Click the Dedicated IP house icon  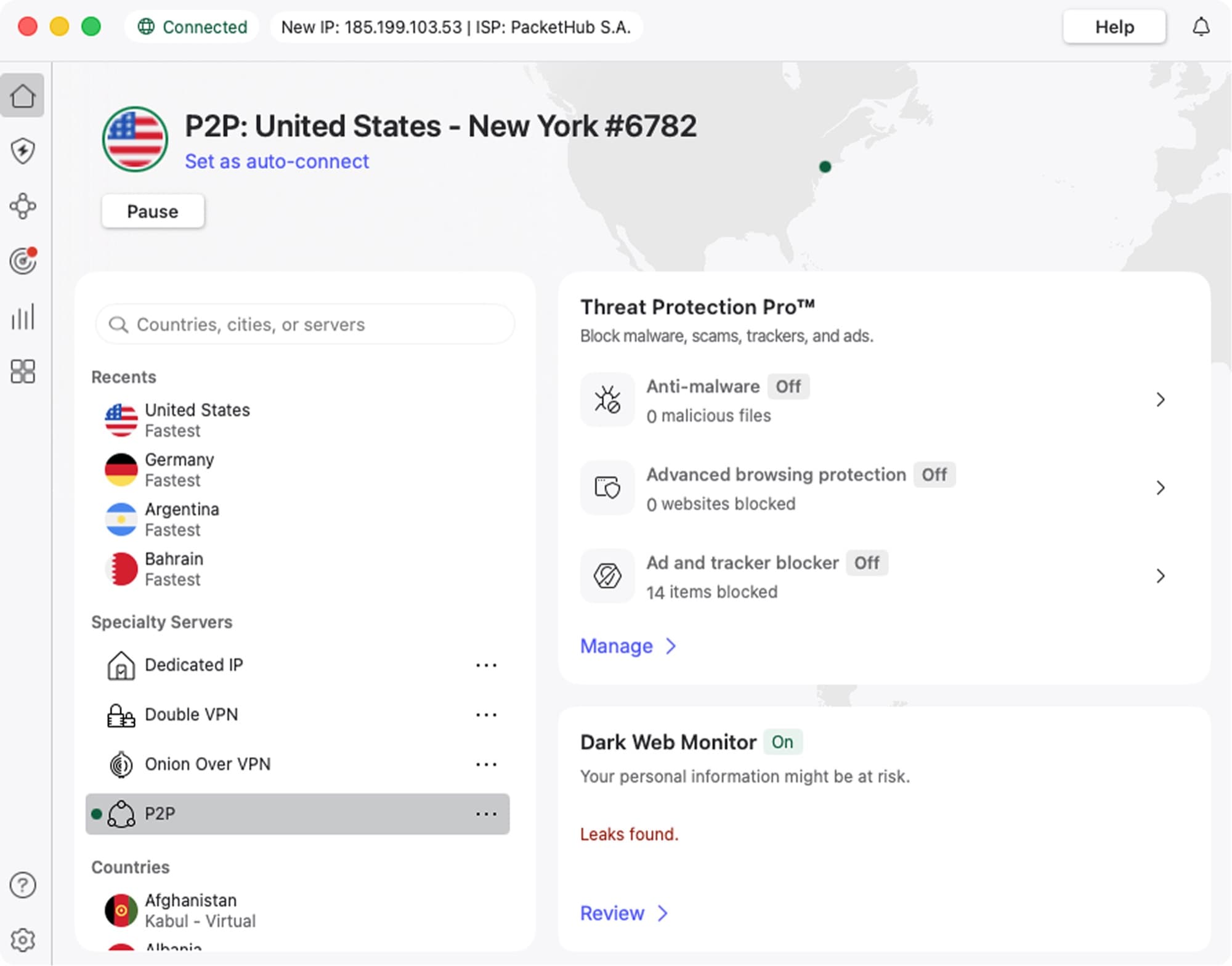[x=121, y=665]
